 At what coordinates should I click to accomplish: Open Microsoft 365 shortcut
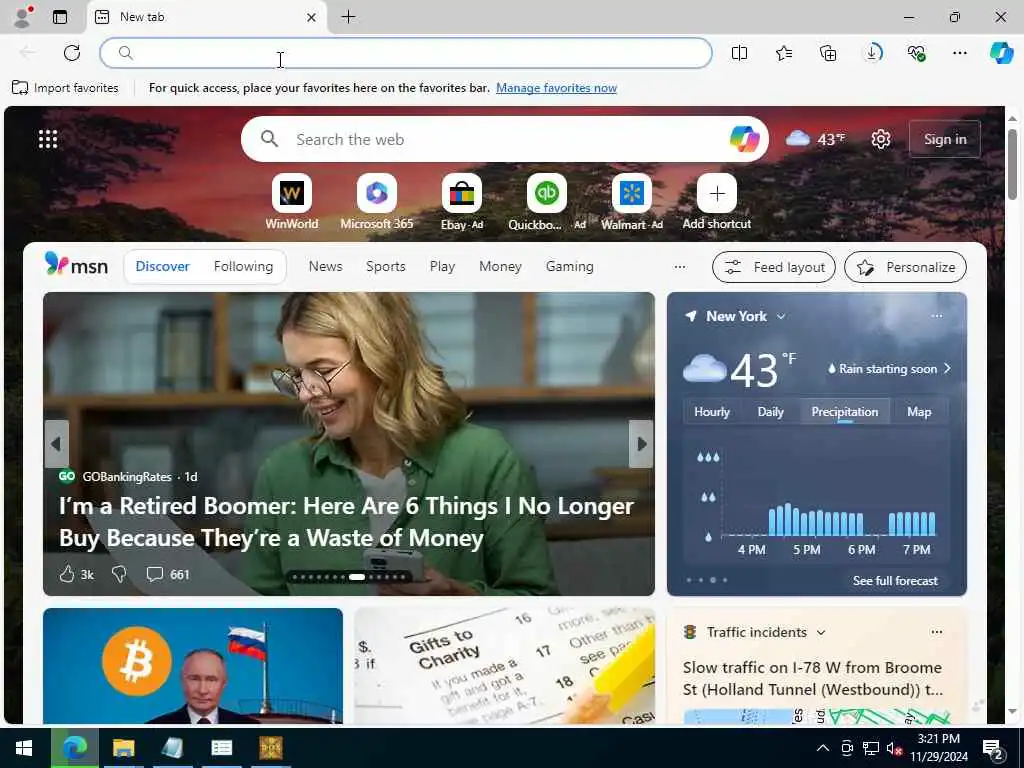[377, 202]
